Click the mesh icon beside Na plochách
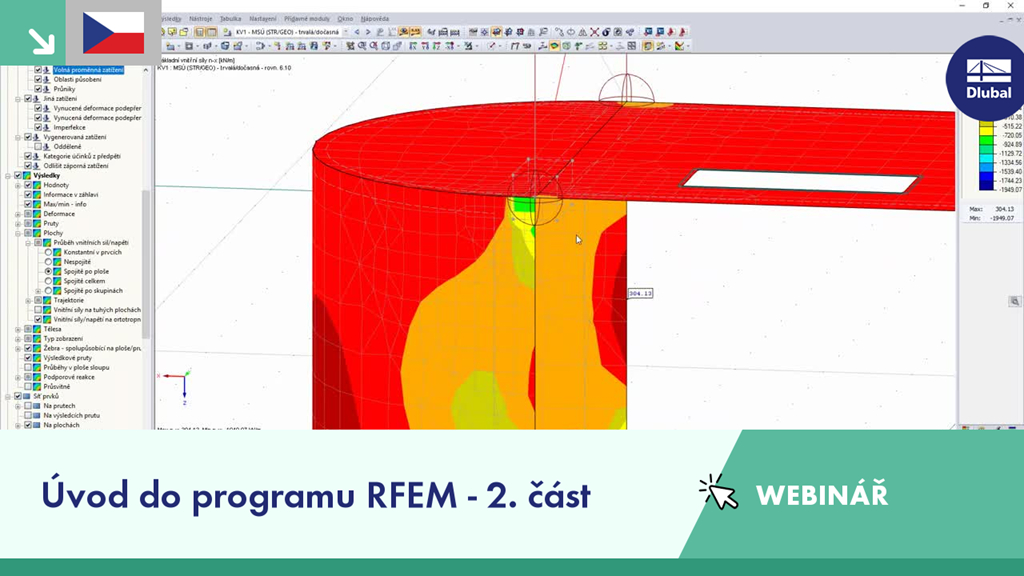The width and height of the screenshot is (1024, 576). tap(37, 425)
